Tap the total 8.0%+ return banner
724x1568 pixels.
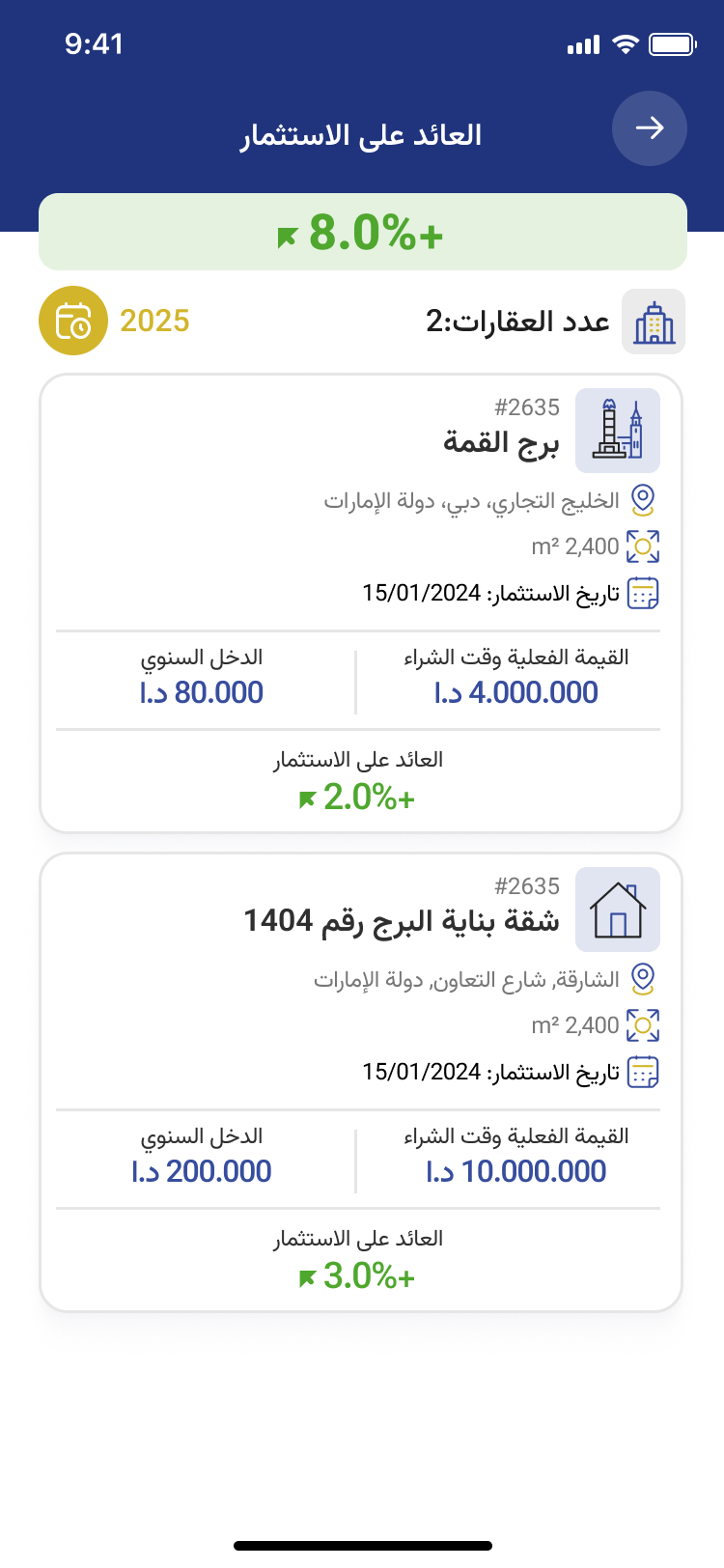362,233
